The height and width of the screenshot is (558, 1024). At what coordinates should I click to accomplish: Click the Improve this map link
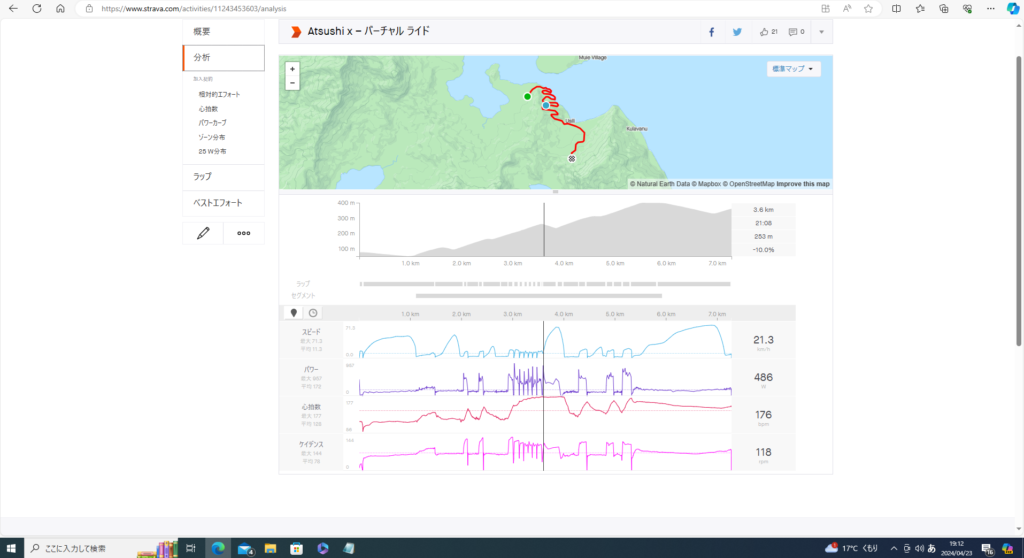(x=802, y=184)
